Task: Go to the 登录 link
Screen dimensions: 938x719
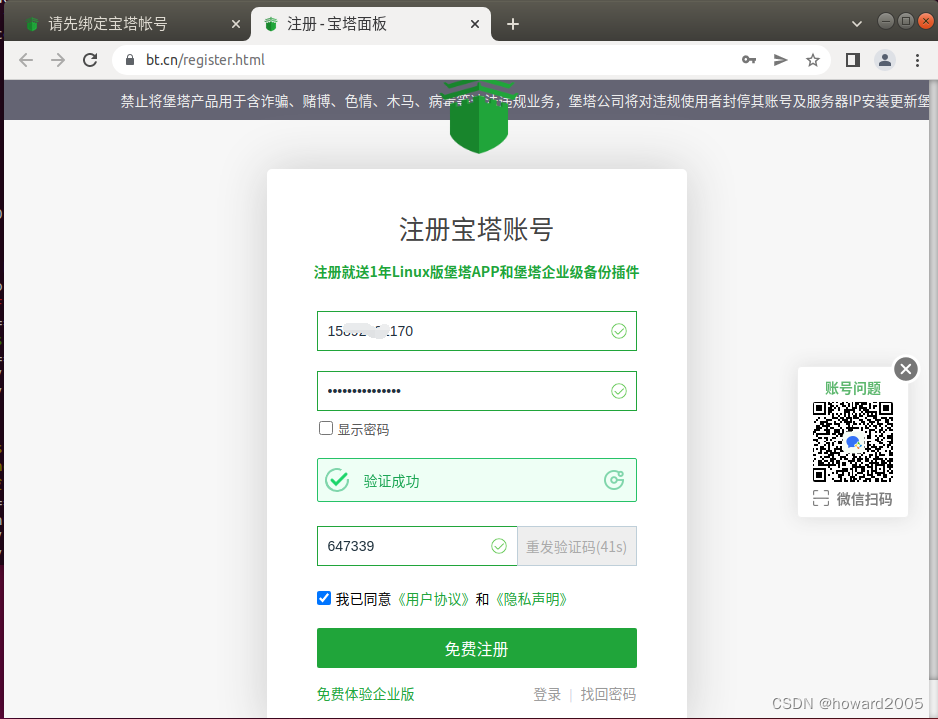Action: [547, 694]
